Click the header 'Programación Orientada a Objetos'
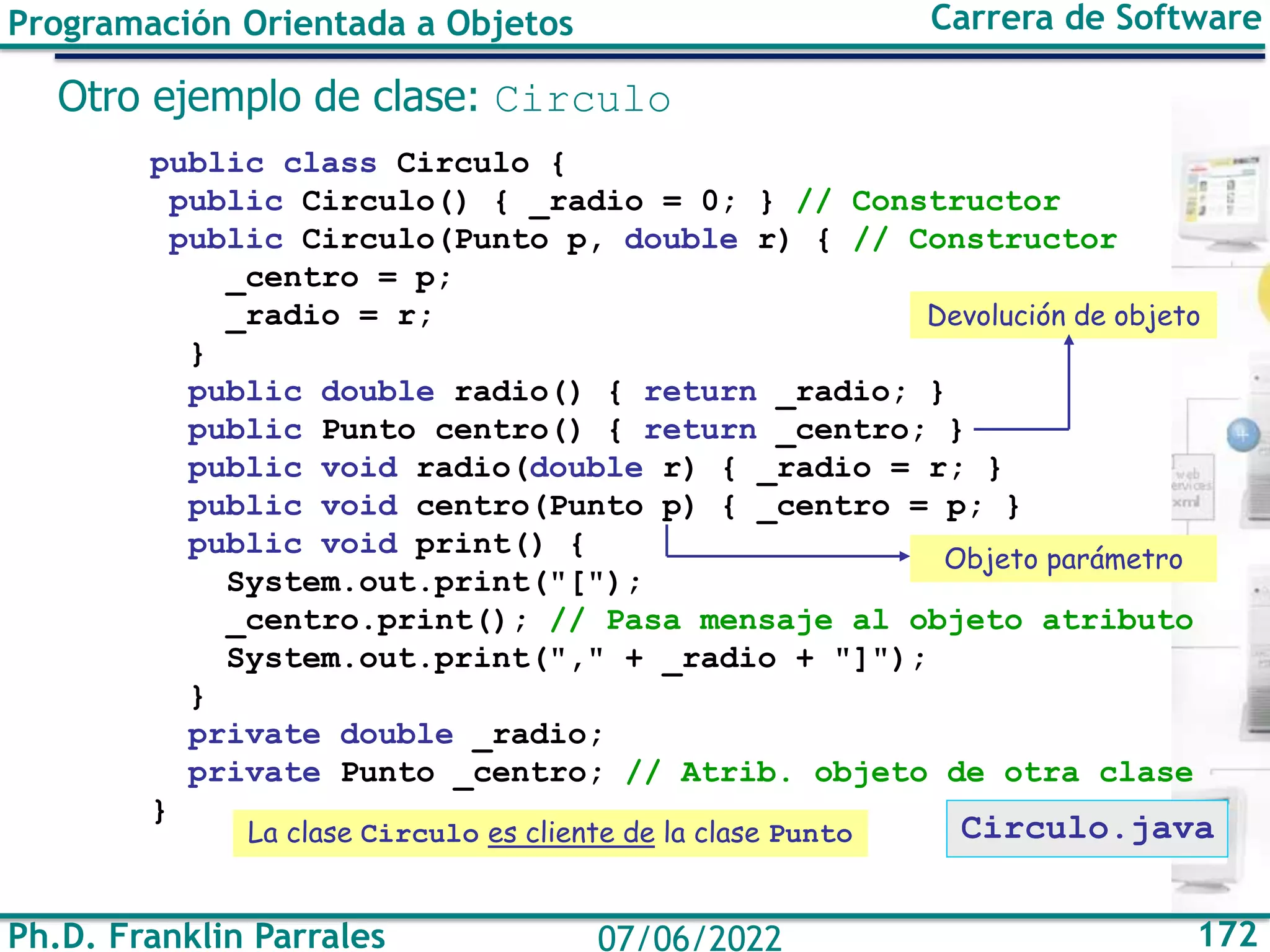The image size is (1270, 952). (290, 24)
